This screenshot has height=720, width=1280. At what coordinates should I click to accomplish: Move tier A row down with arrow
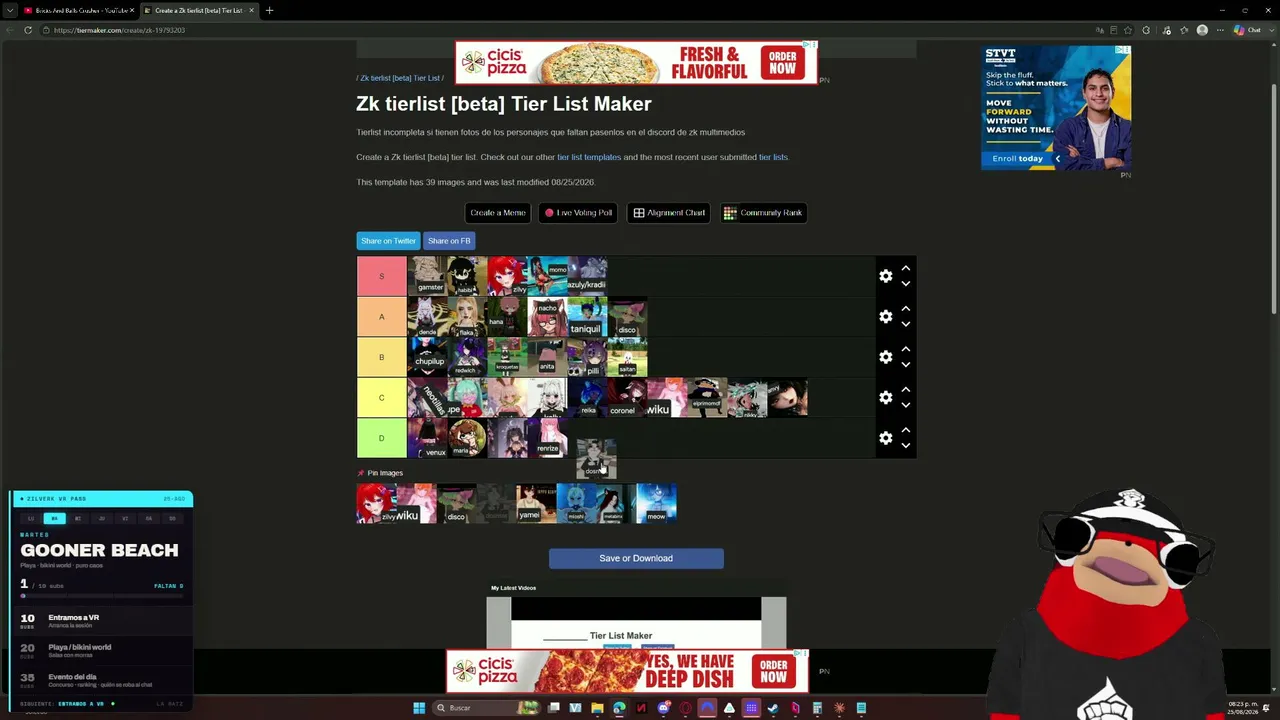[x=905, y=325]
